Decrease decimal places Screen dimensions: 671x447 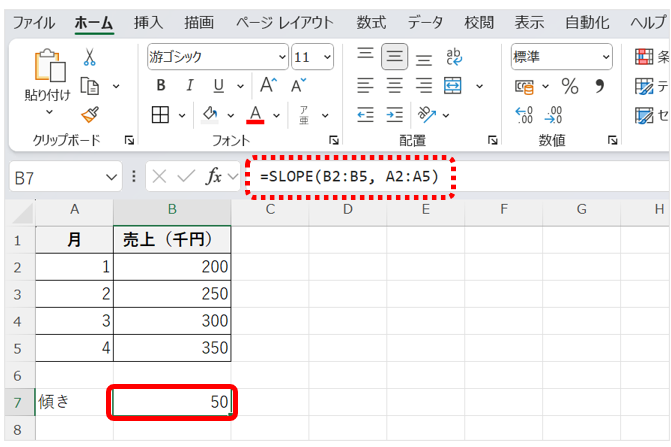tap(553, 115)
